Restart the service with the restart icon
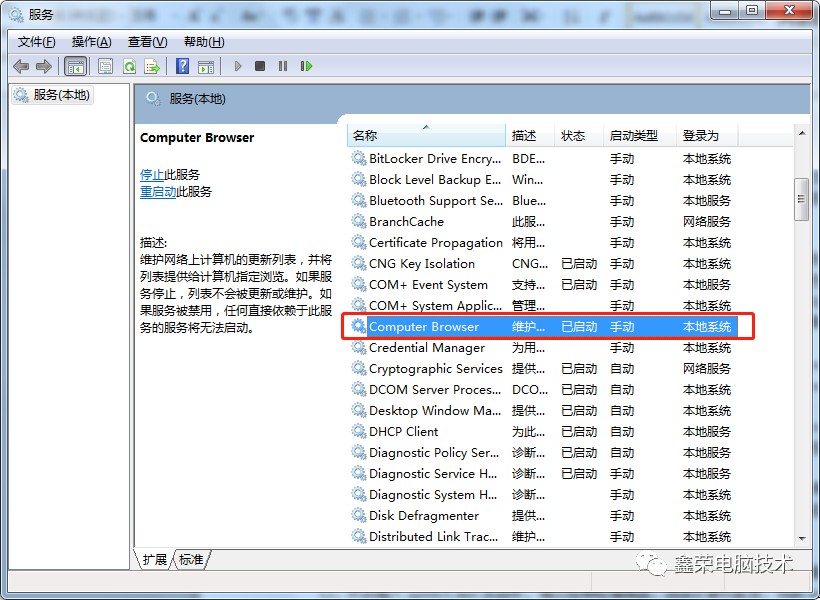This screenshot has width=820, height=600. (x=307, y=66)
